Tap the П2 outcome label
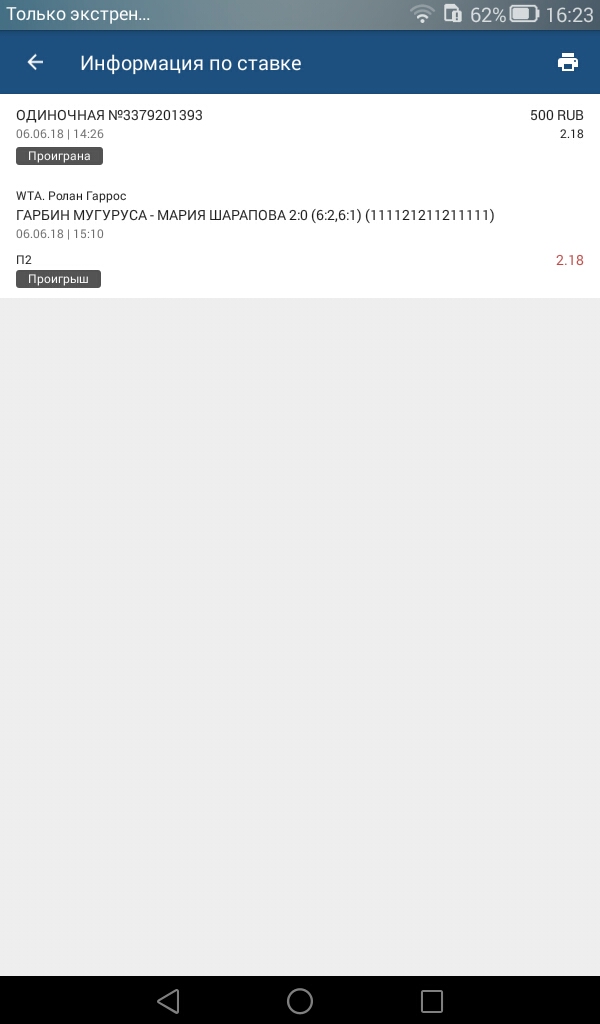 [x=24, y=260]
